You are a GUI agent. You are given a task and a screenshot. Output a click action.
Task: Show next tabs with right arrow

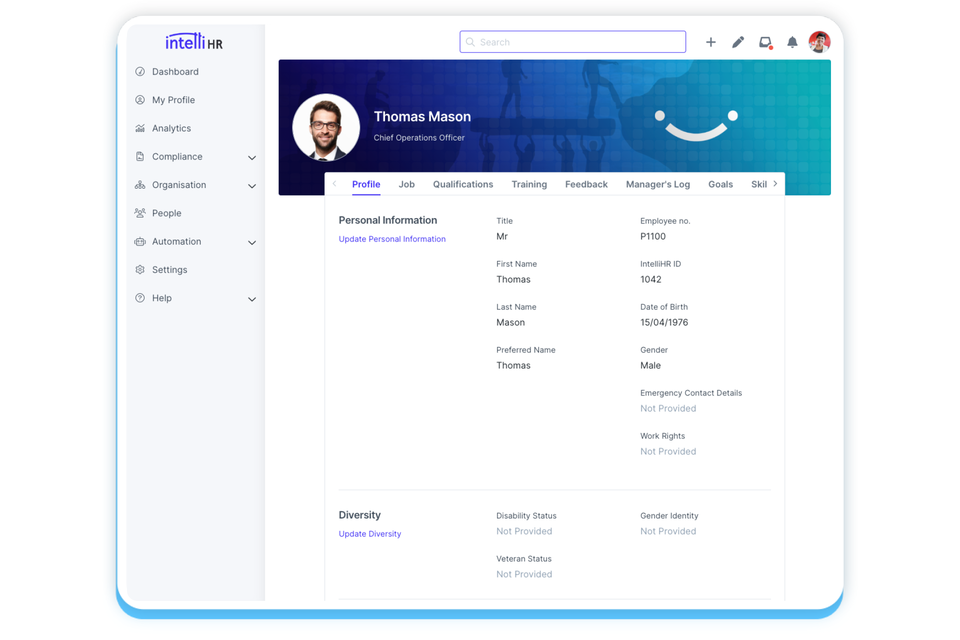(775, 184)
